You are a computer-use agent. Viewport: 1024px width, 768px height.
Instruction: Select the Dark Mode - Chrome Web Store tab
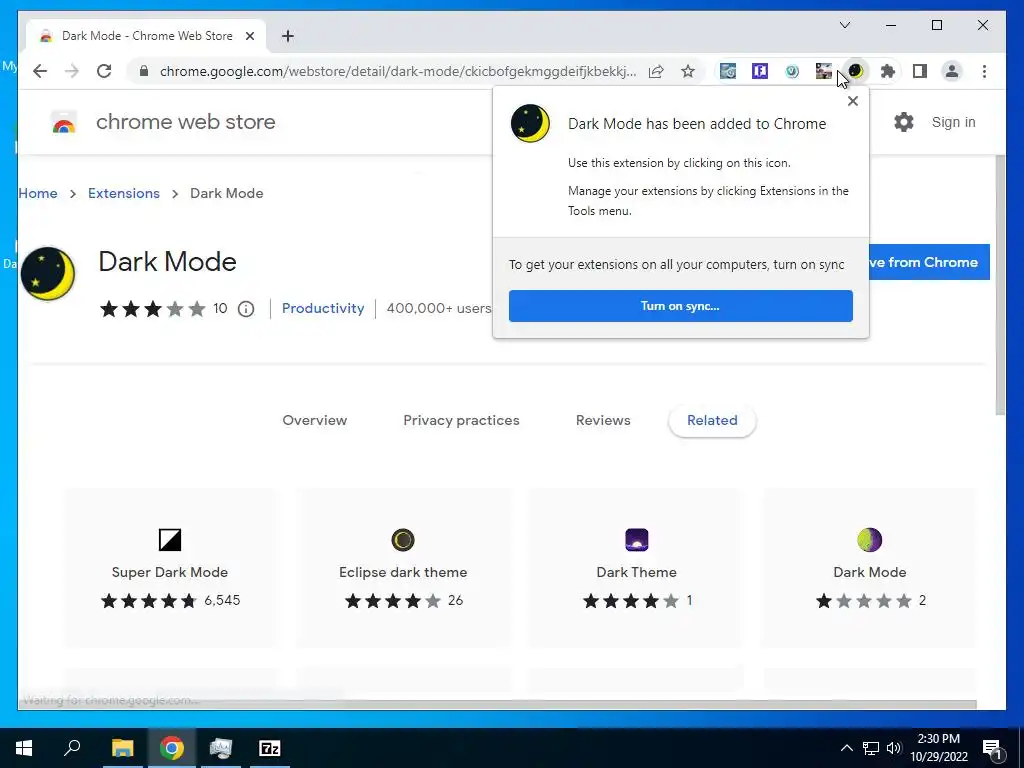(146, 36)
